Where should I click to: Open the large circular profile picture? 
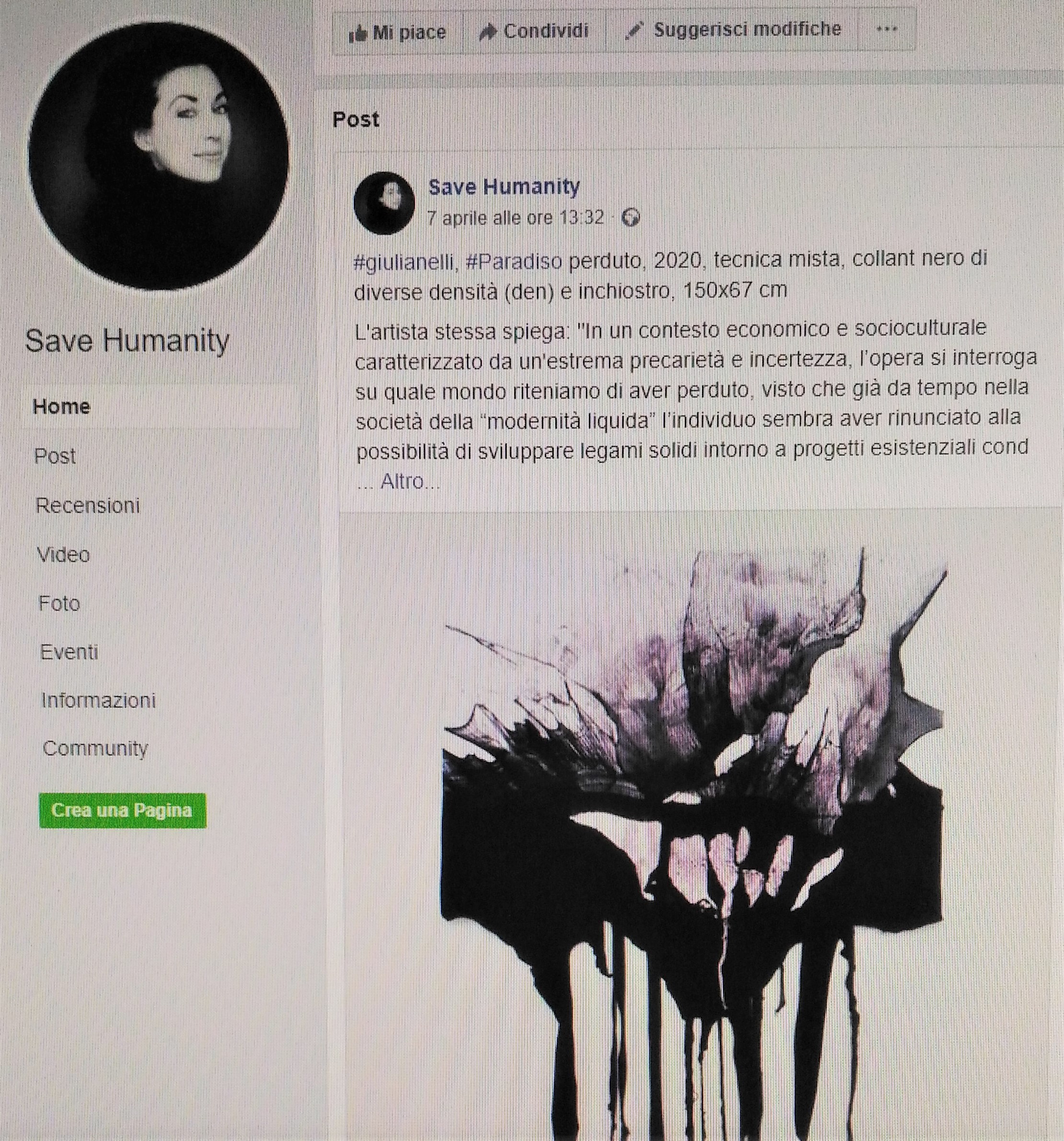(158, 156)
